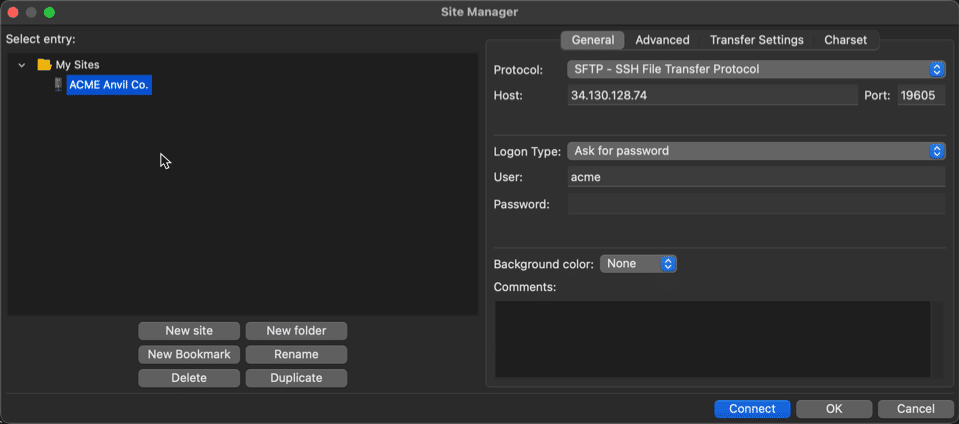Click the Rename button
Screen dimensions: 959x424
click(296, 354)
